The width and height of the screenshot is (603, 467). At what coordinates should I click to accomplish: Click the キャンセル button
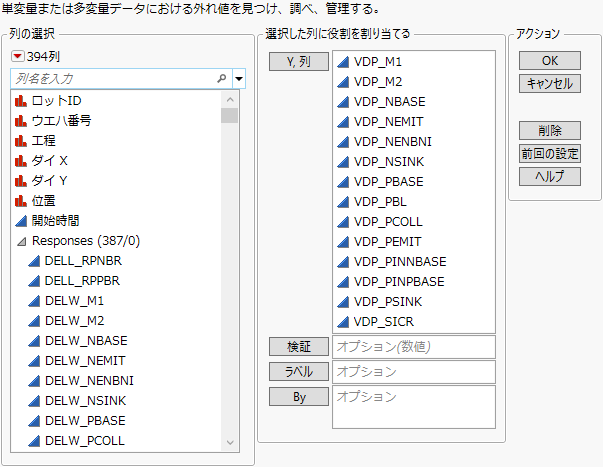[550, 83]
